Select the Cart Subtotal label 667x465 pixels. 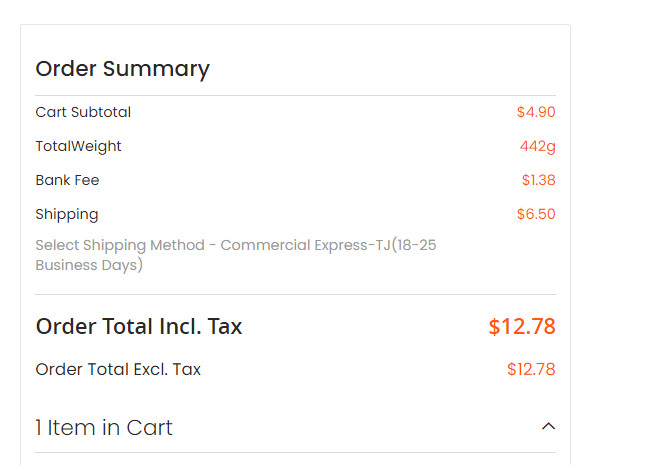[x=83, y=112]
